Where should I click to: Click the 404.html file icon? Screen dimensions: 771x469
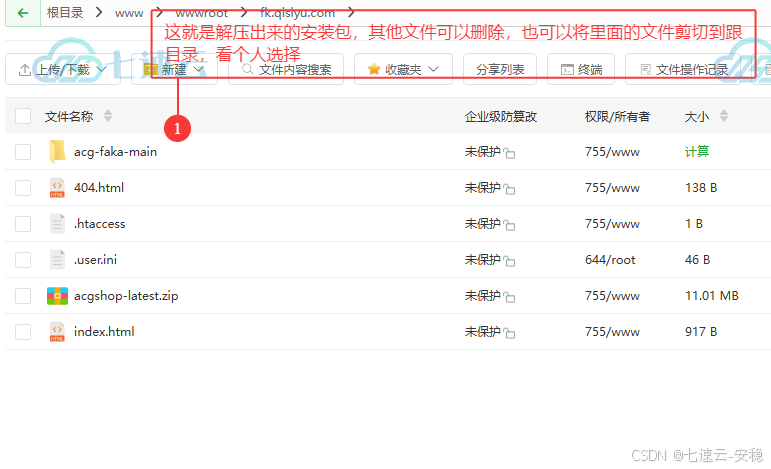click(57, 188)
